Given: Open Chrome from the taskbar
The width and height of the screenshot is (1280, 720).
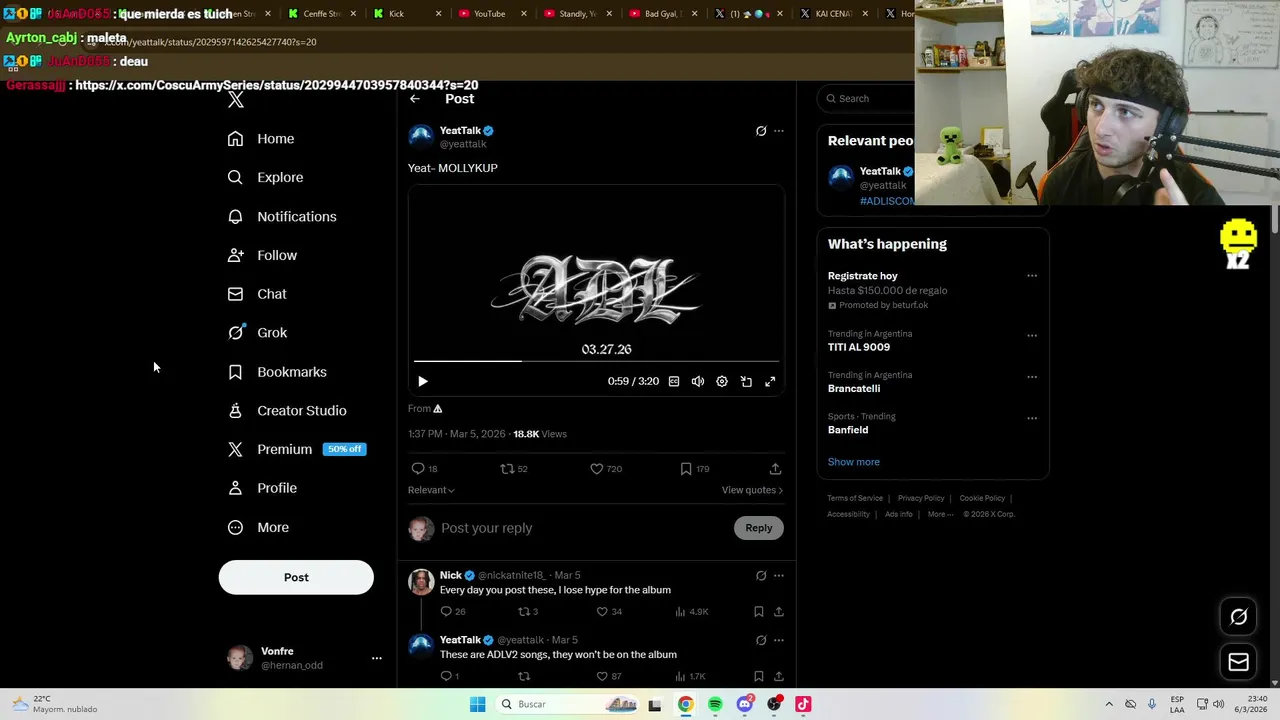Looking at the screenshot, I should (x=685, y=704).
